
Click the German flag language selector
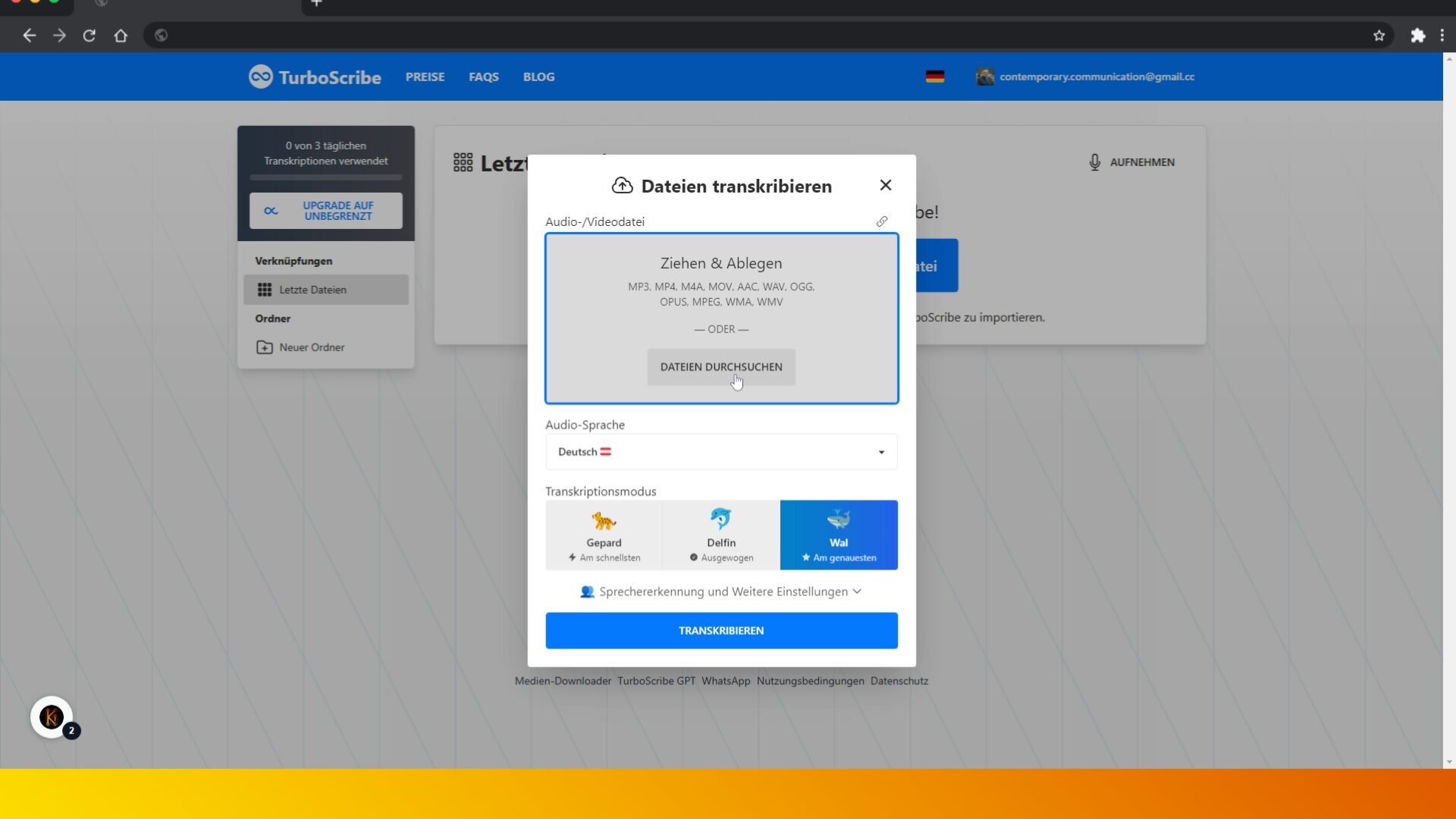pos(935,77)
